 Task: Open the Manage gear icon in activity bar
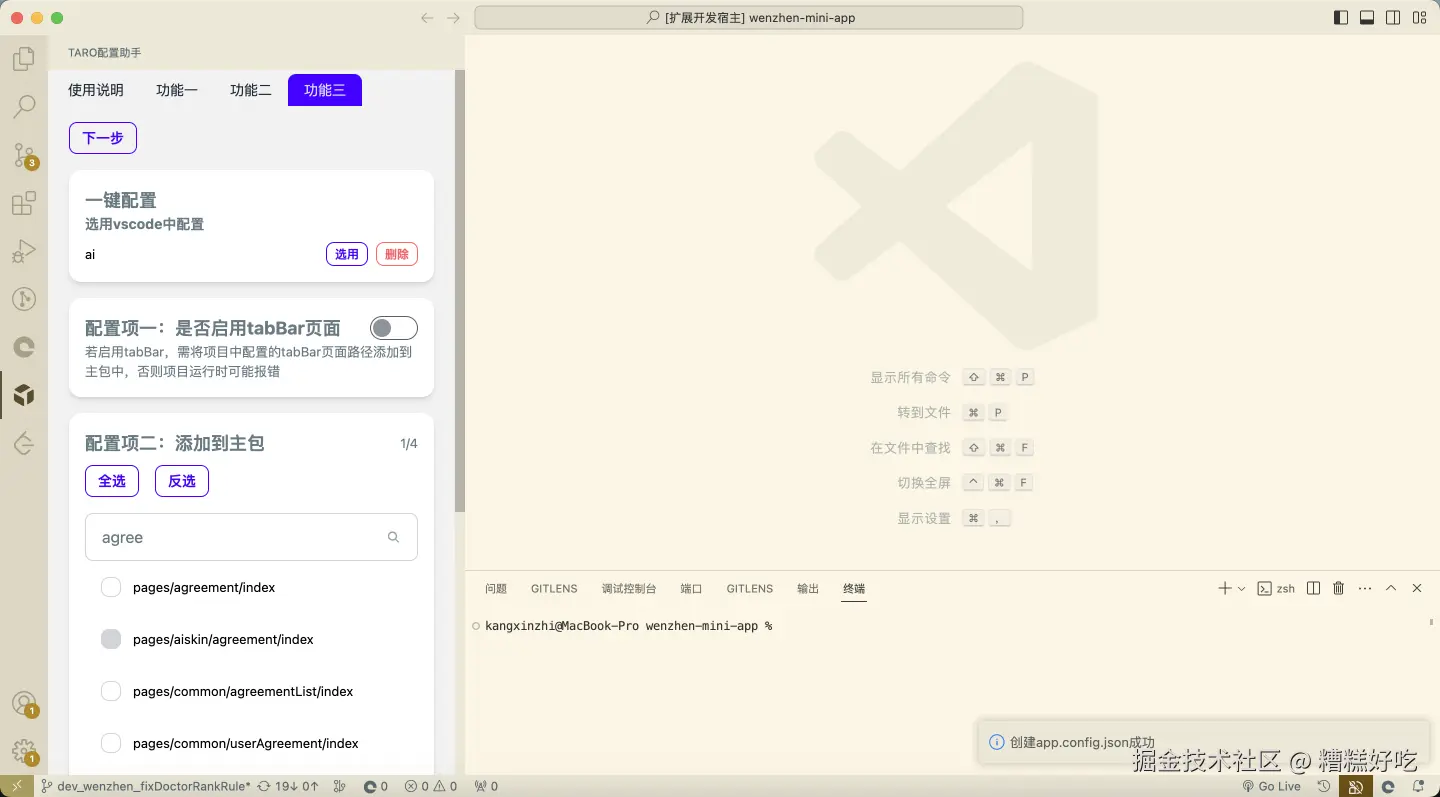[x=24, y=752]
